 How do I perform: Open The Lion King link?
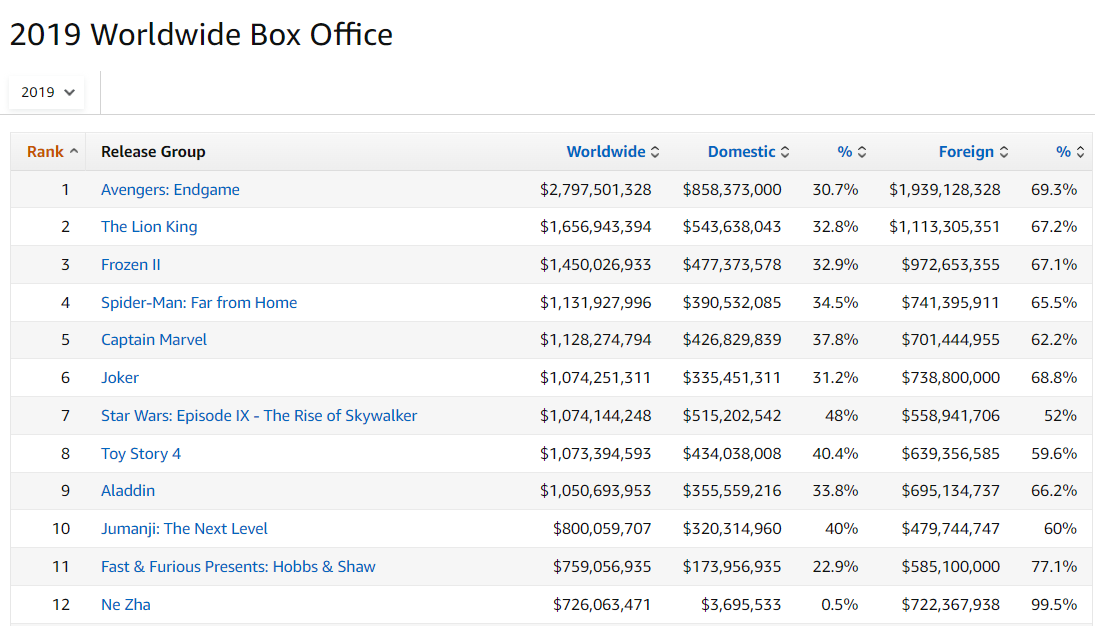[149, 226]
